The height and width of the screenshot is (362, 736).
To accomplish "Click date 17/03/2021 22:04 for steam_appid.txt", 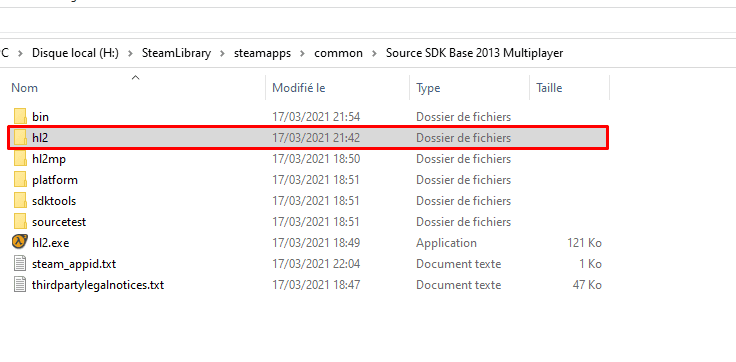I will coord(316,264).
